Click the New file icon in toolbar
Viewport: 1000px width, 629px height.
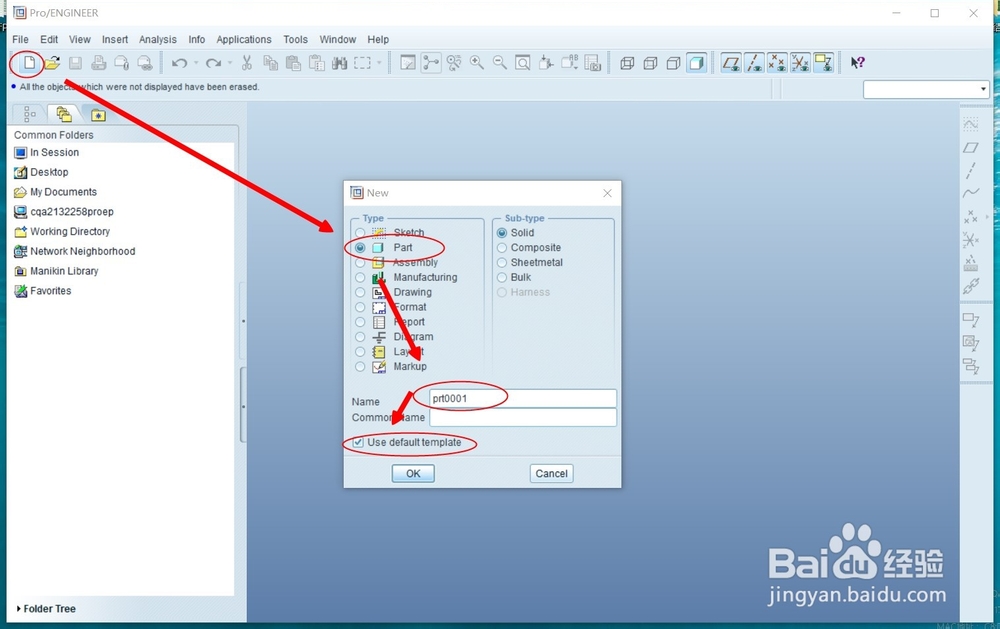coord(29,63)
